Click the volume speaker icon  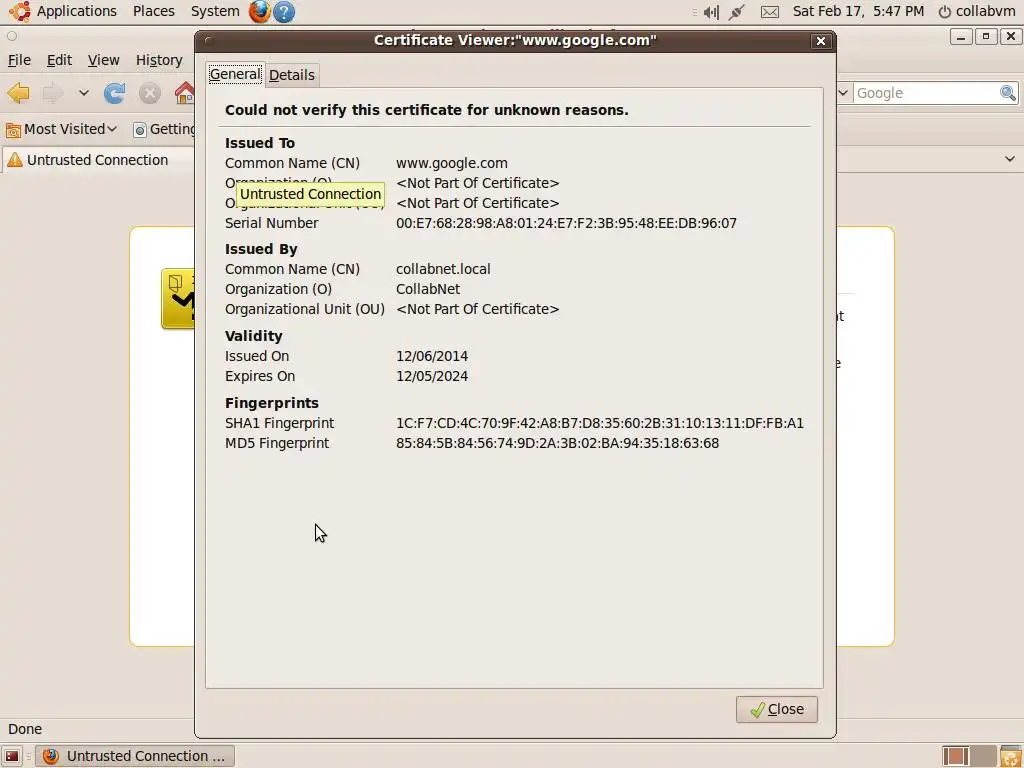pyautogui.click(x=711, y=12)
